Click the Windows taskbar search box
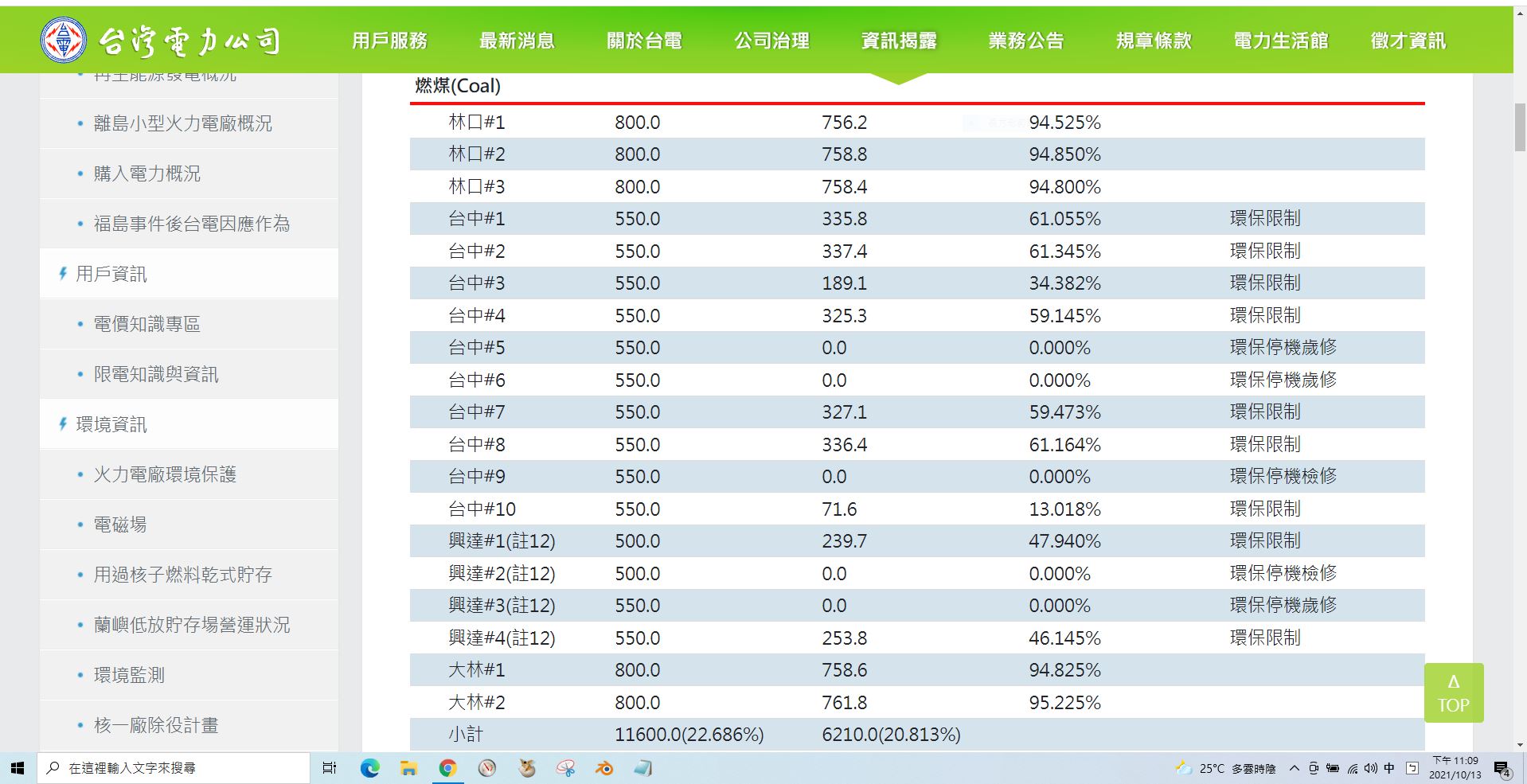The width and height of the screenshot is (1527, 784). pos(174,768)
